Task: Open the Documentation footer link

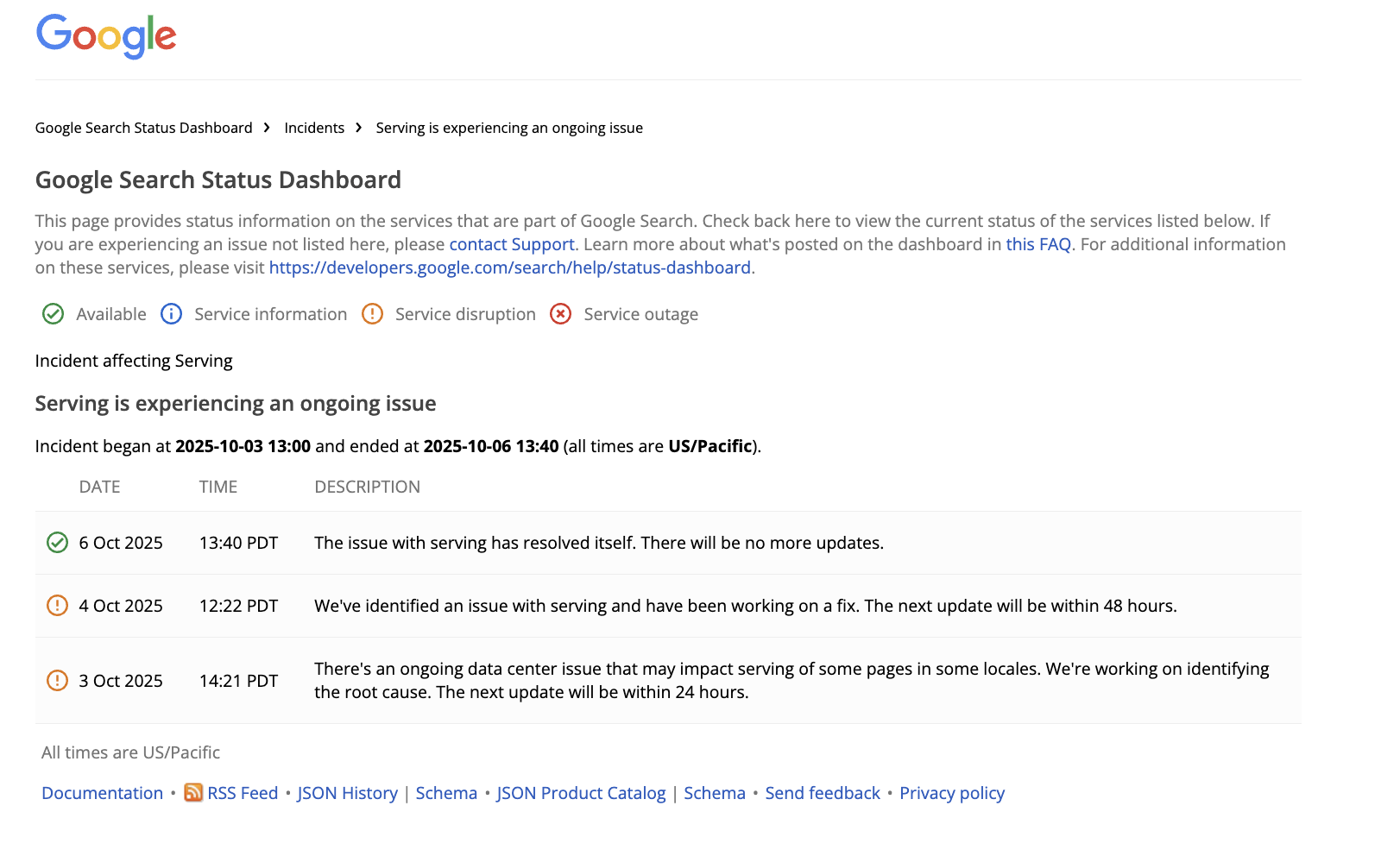Action: pyautogui.click(x=102, y=793)
